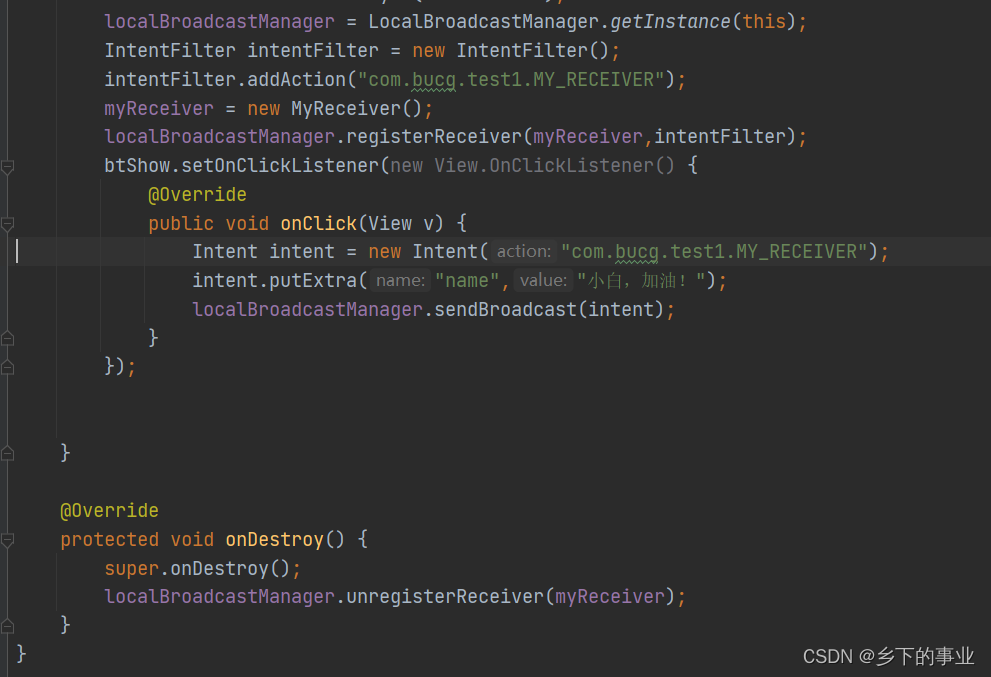This screenshot has width=991, height=677.
Task: Click 'intent.putExtra' method call
Action: 274,280
